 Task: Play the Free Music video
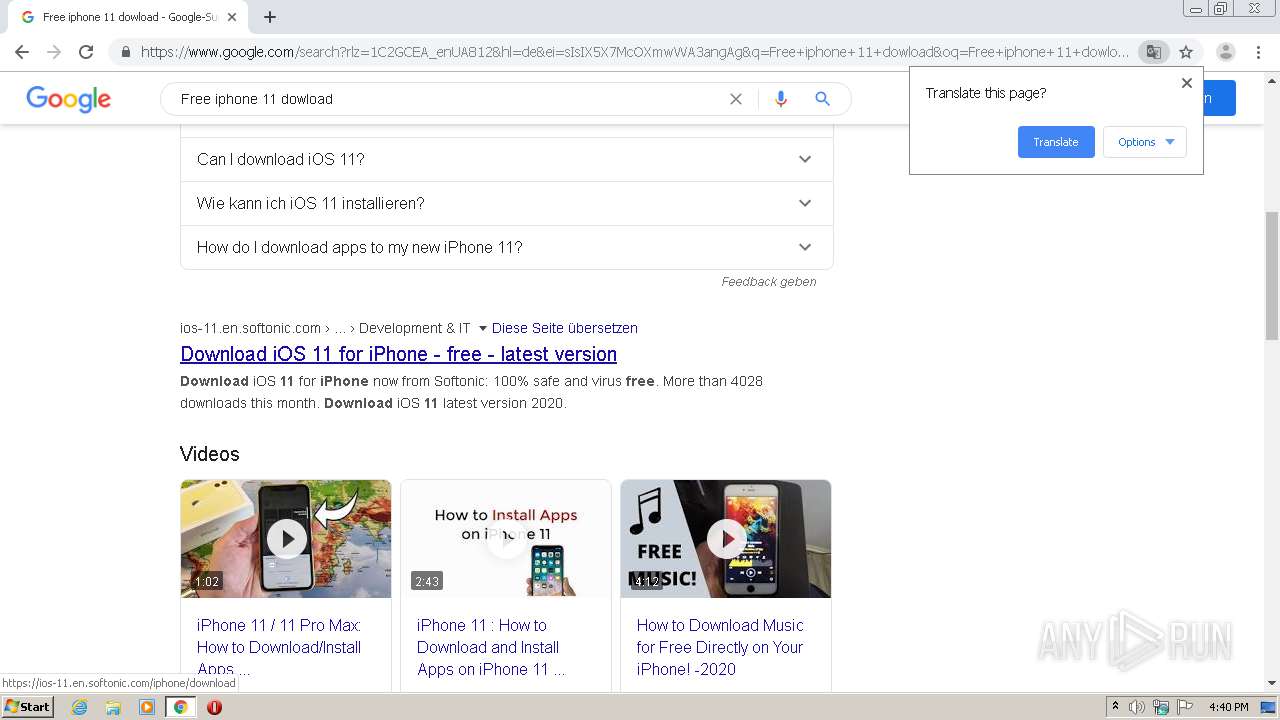coord(726,539)
